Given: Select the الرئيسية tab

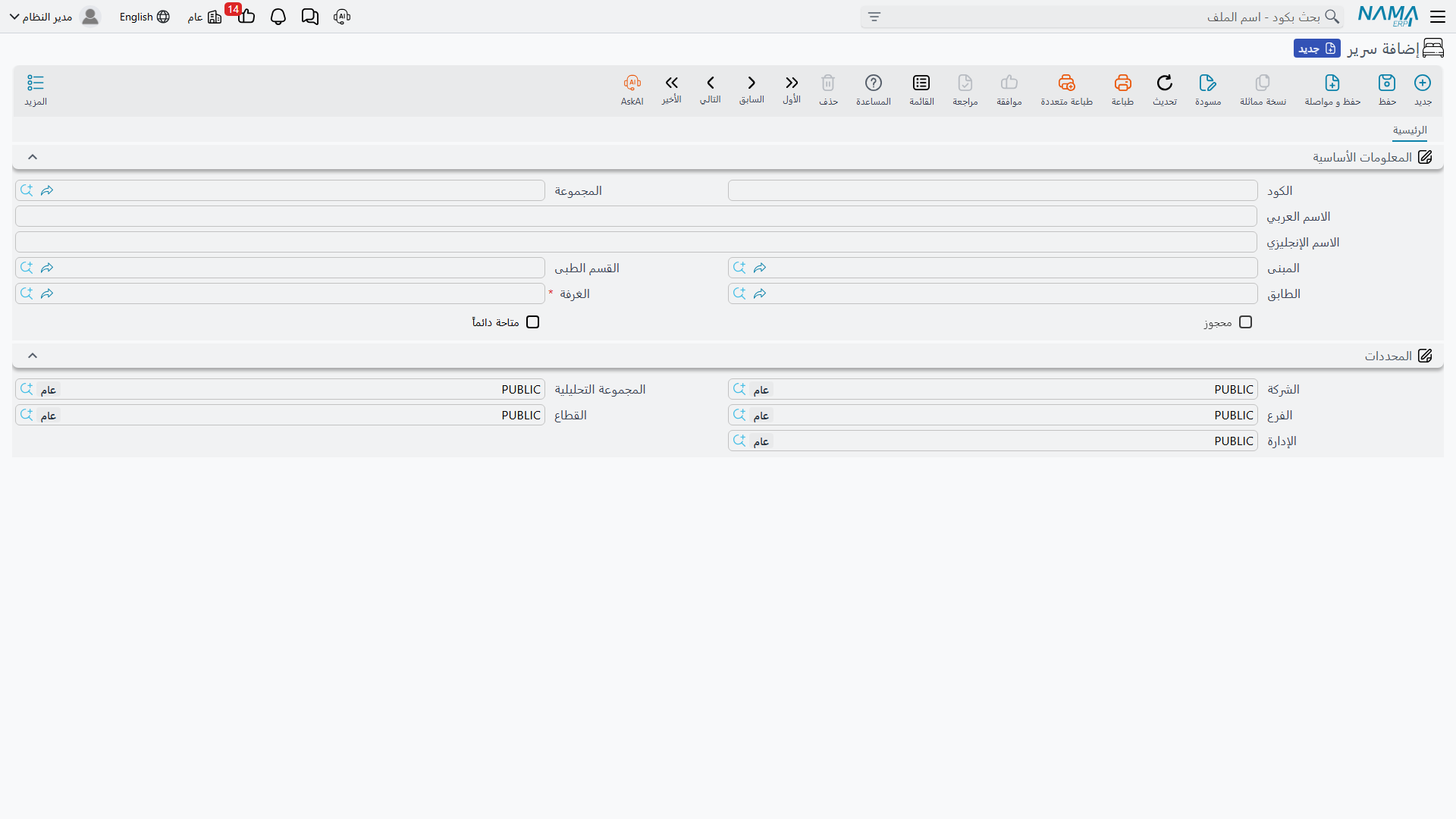Looking at the screenshot, I should [x=1410, y=130].
